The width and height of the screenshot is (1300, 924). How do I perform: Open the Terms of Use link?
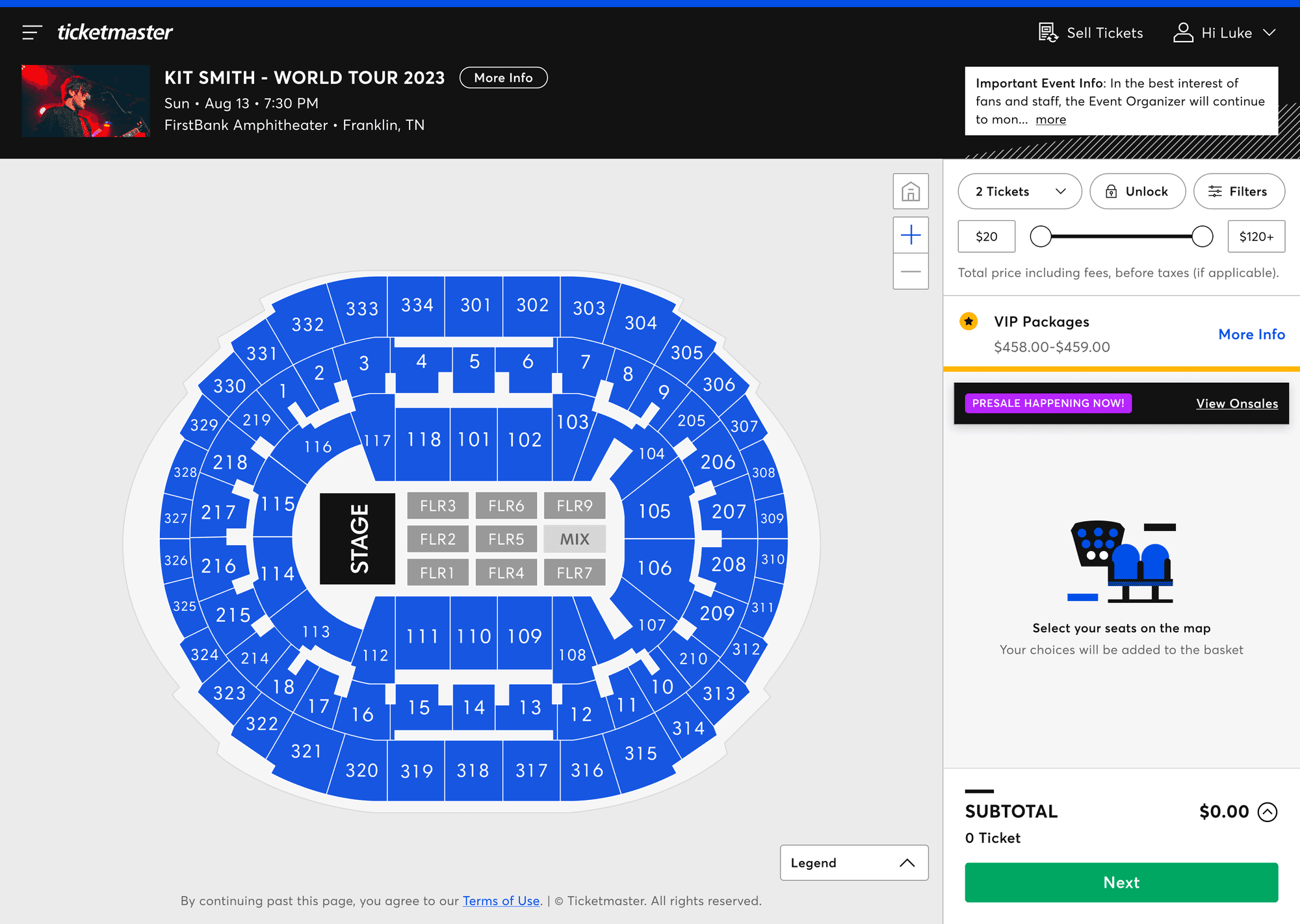[501, 901]
